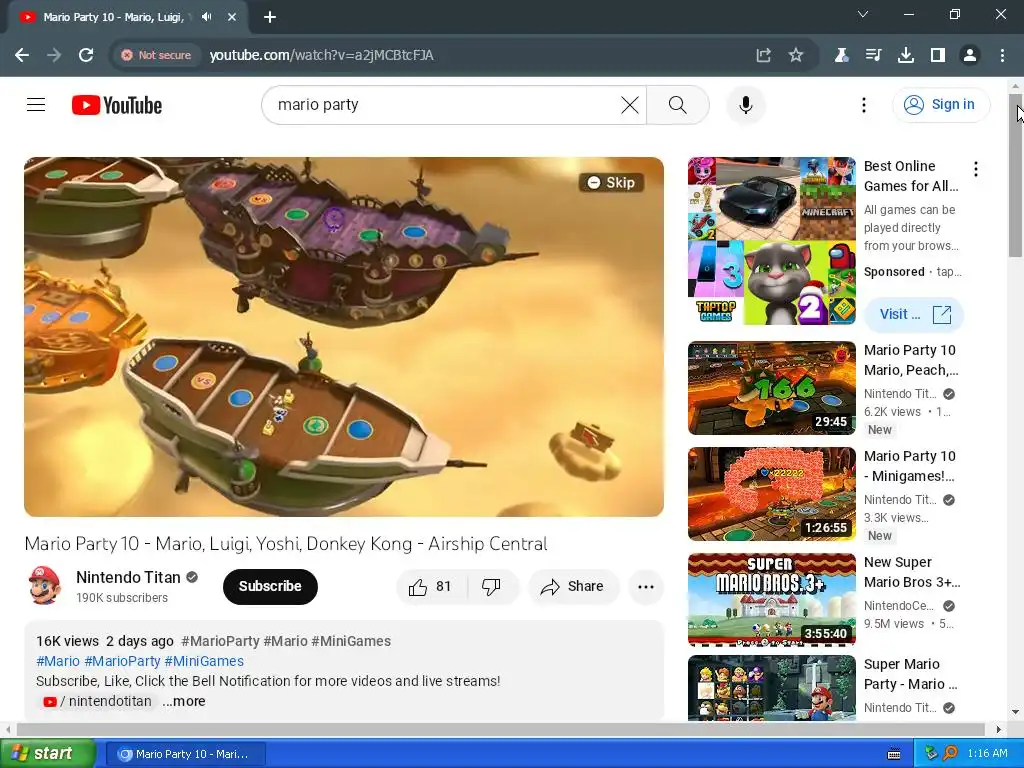Expand description with ...more
Viewport: 1024px width, 768px height.
[x=184, y=701]
